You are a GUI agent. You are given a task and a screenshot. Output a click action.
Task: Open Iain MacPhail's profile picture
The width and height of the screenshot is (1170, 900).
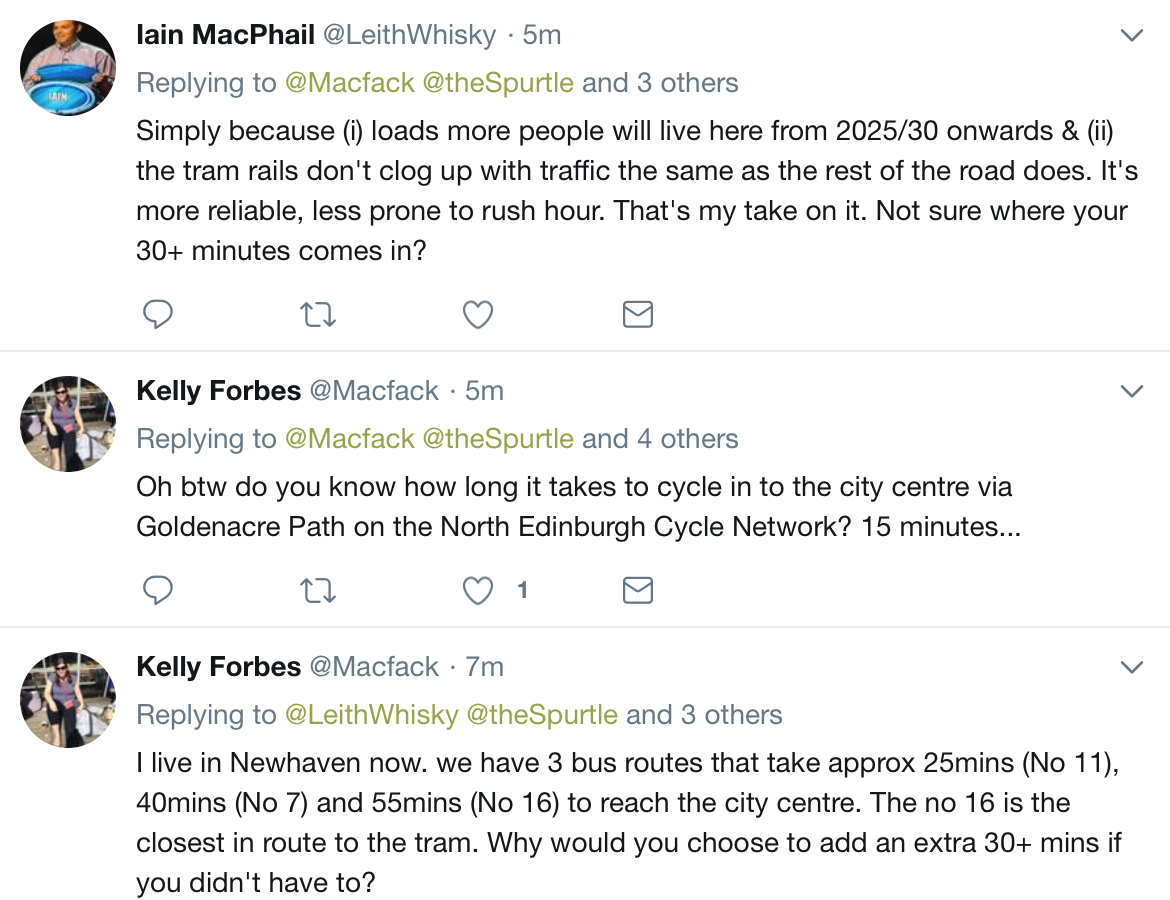tap(68, 68)
